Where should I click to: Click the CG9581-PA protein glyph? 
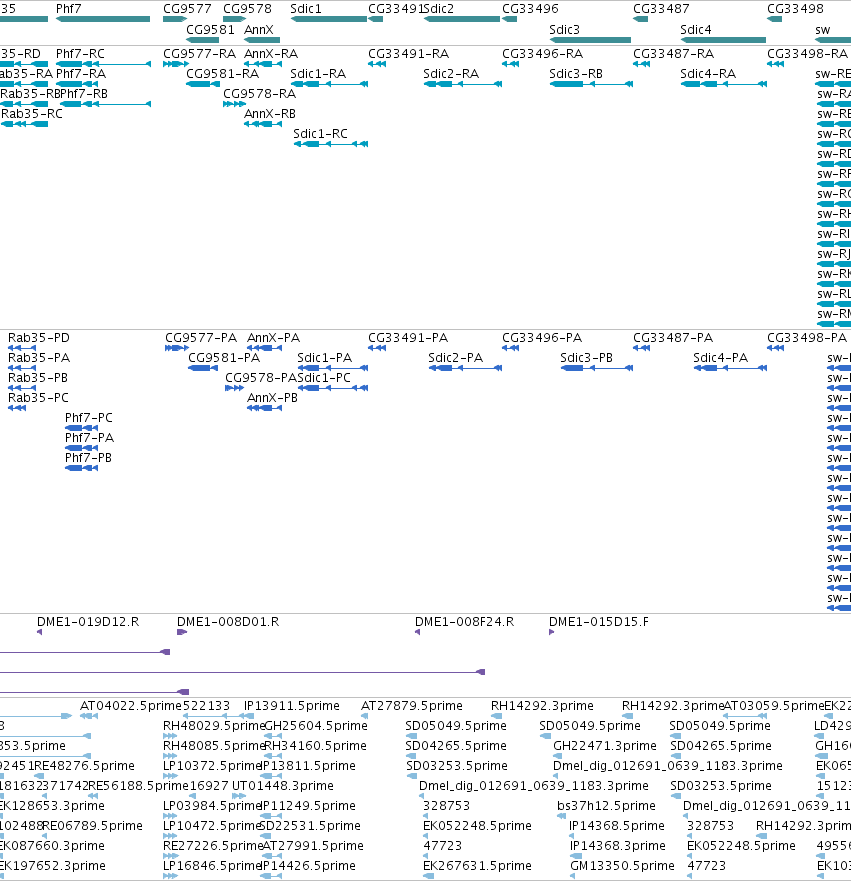(203, 368)
